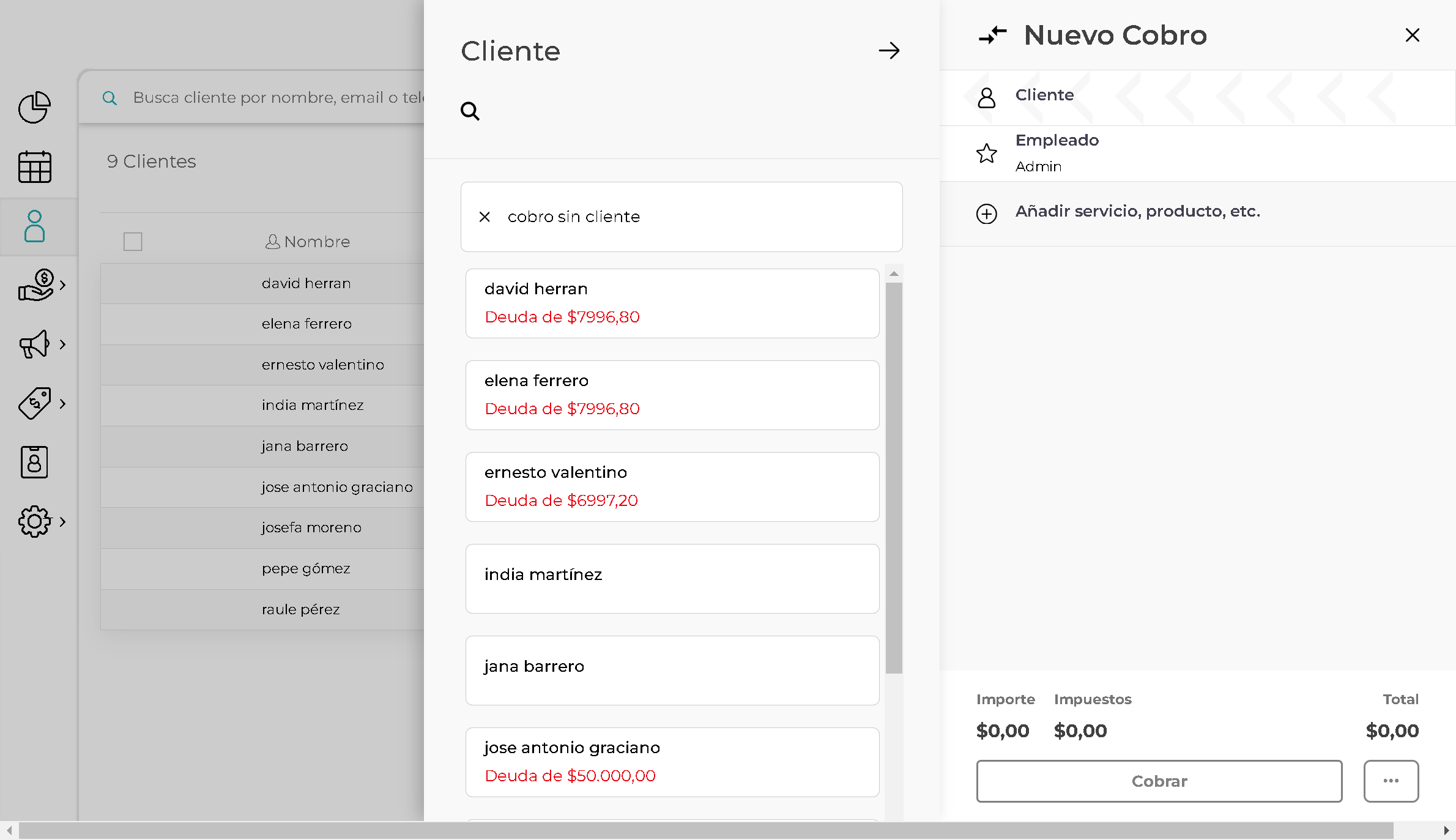The width and height of the screenshot is (1456, 840).
Task: Click table row 'pepe gómez'
Action: click(x=262, y=569)
